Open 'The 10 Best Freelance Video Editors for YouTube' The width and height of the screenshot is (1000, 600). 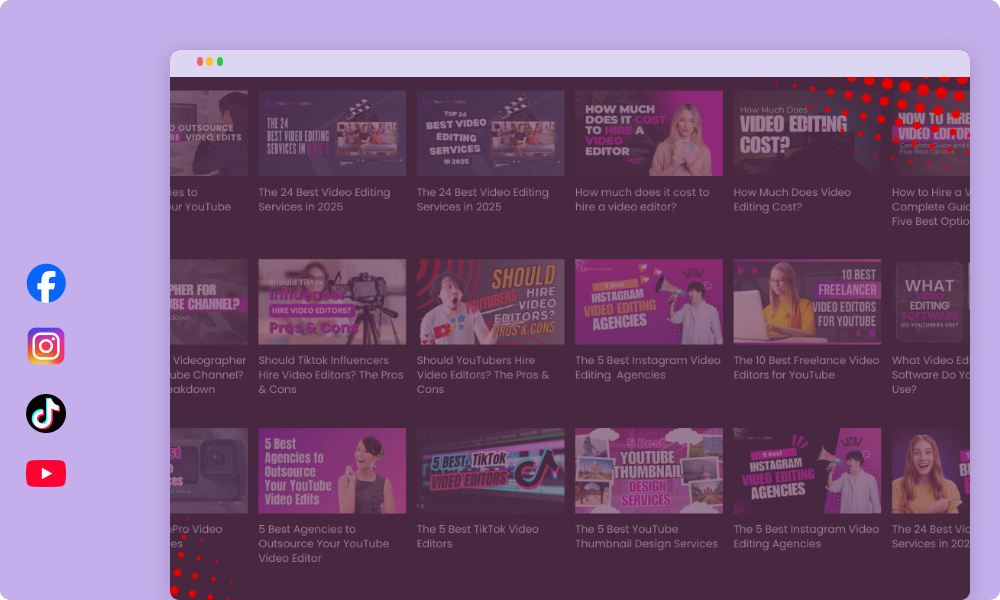point(806,367)
